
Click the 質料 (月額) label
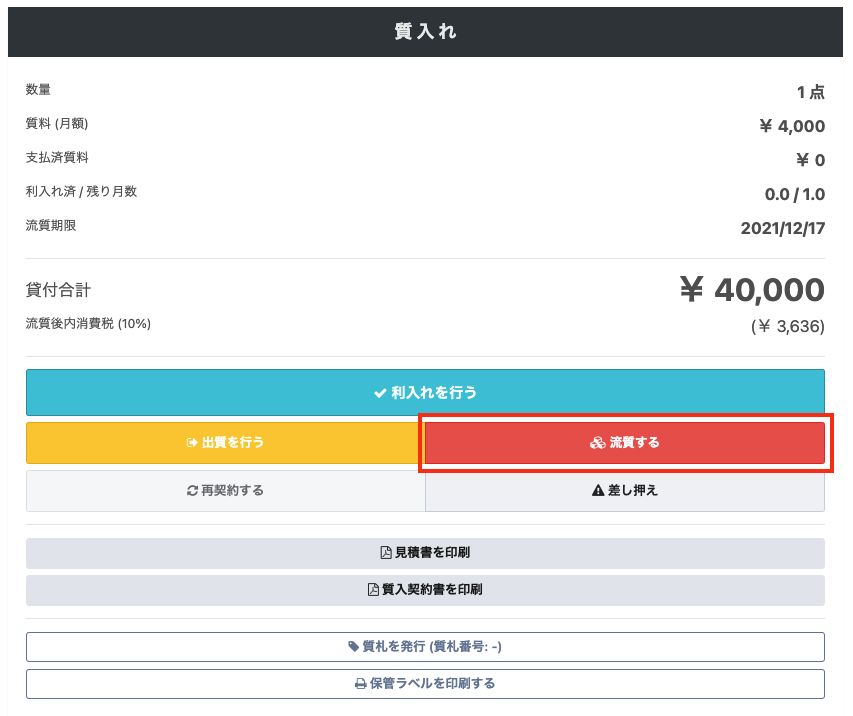click(x=57, y=124)
